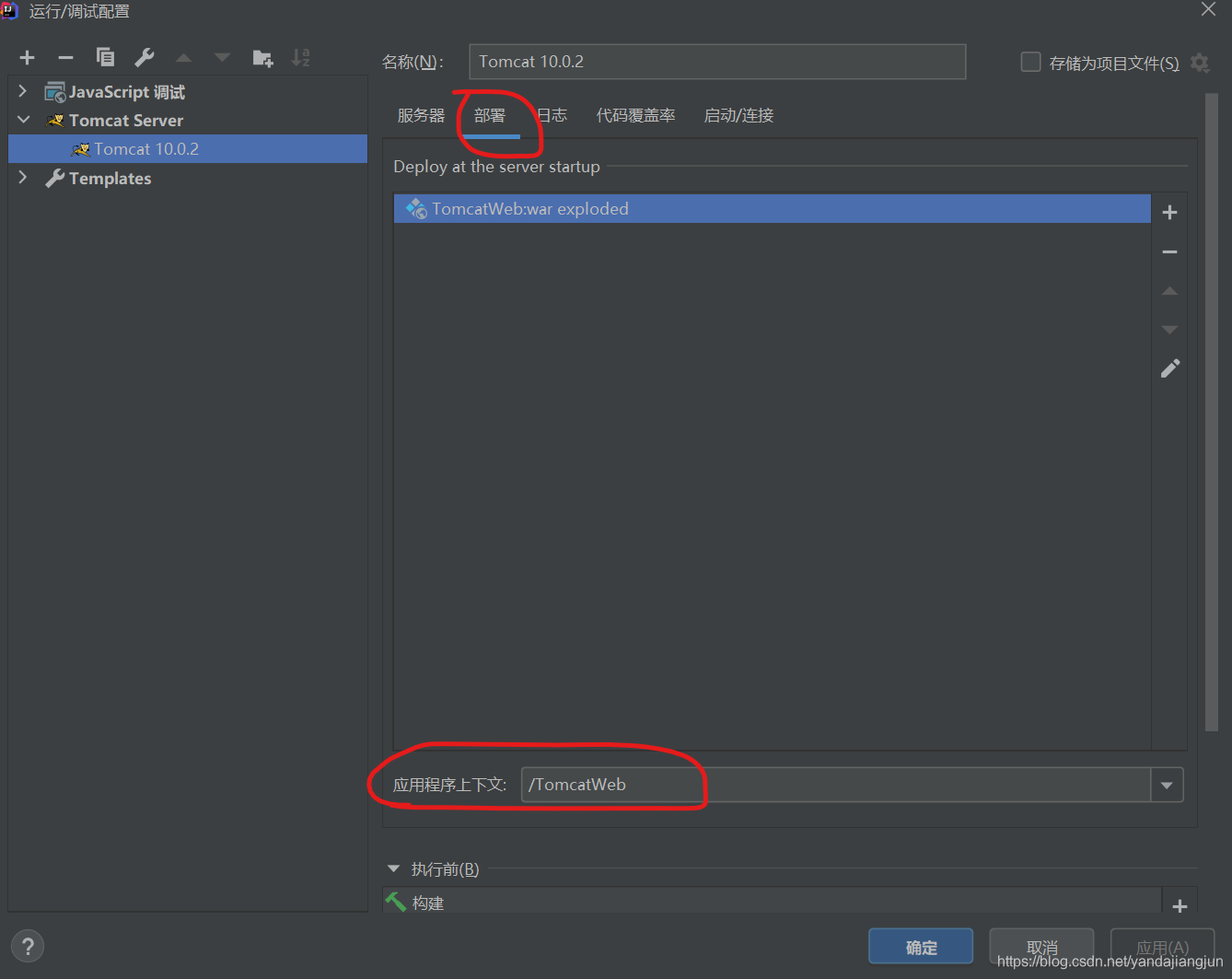Click the 应用程序上下文 label
The width and height of the screenshot is (1232, 979).
tap(449, 785)
